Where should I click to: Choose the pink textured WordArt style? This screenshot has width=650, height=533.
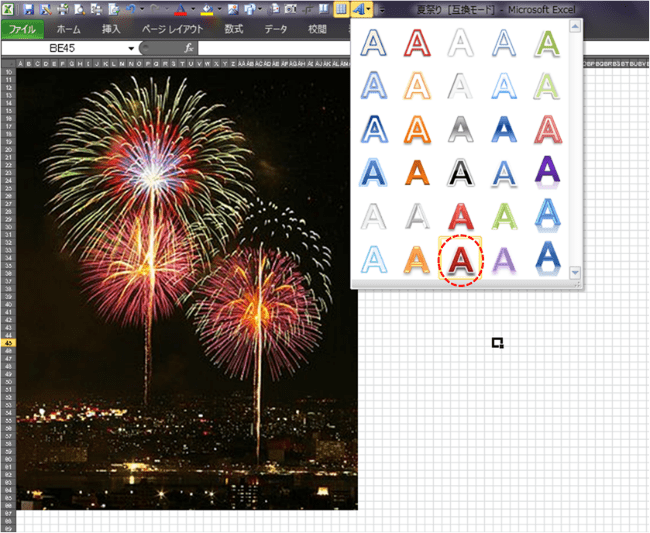(x=548, y=129)
